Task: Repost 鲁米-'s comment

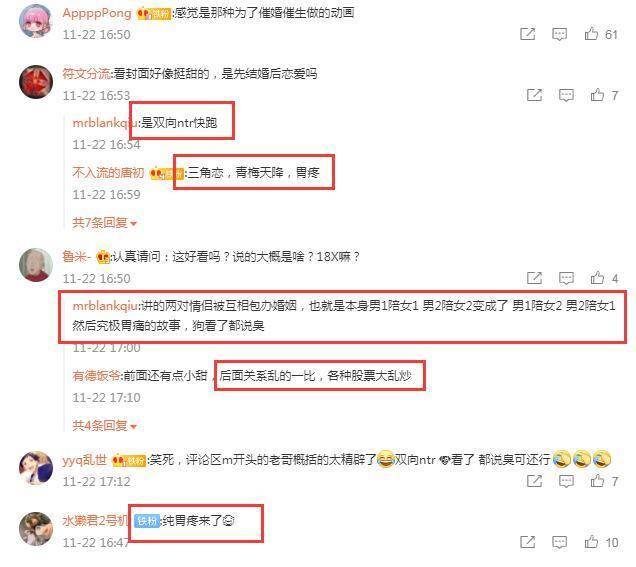Action: pos(534,278)
